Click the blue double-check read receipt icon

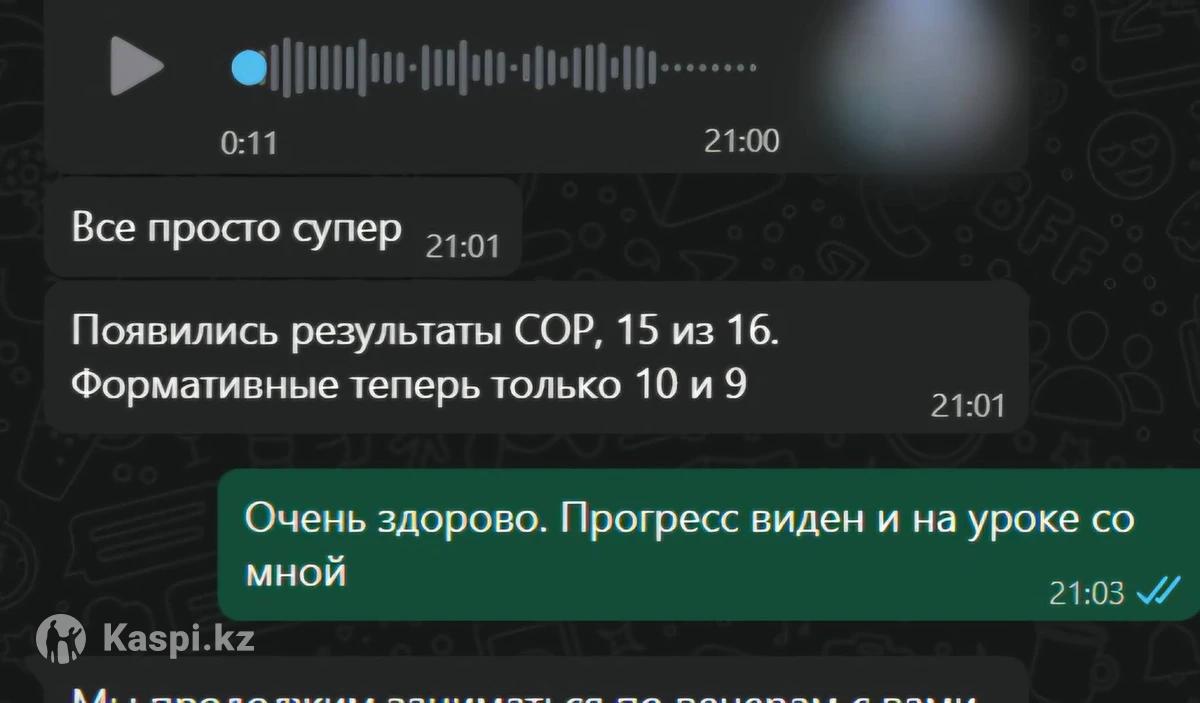[1158, 593]
